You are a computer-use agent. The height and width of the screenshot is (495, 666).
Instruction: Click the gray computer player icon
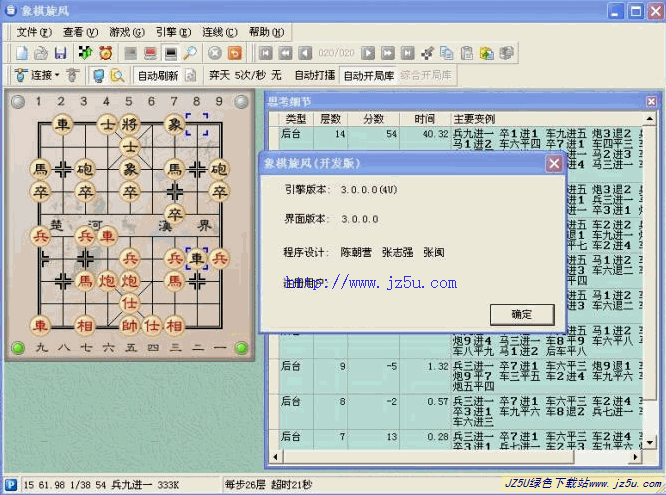pyautogui.click(x=130, y=53)
